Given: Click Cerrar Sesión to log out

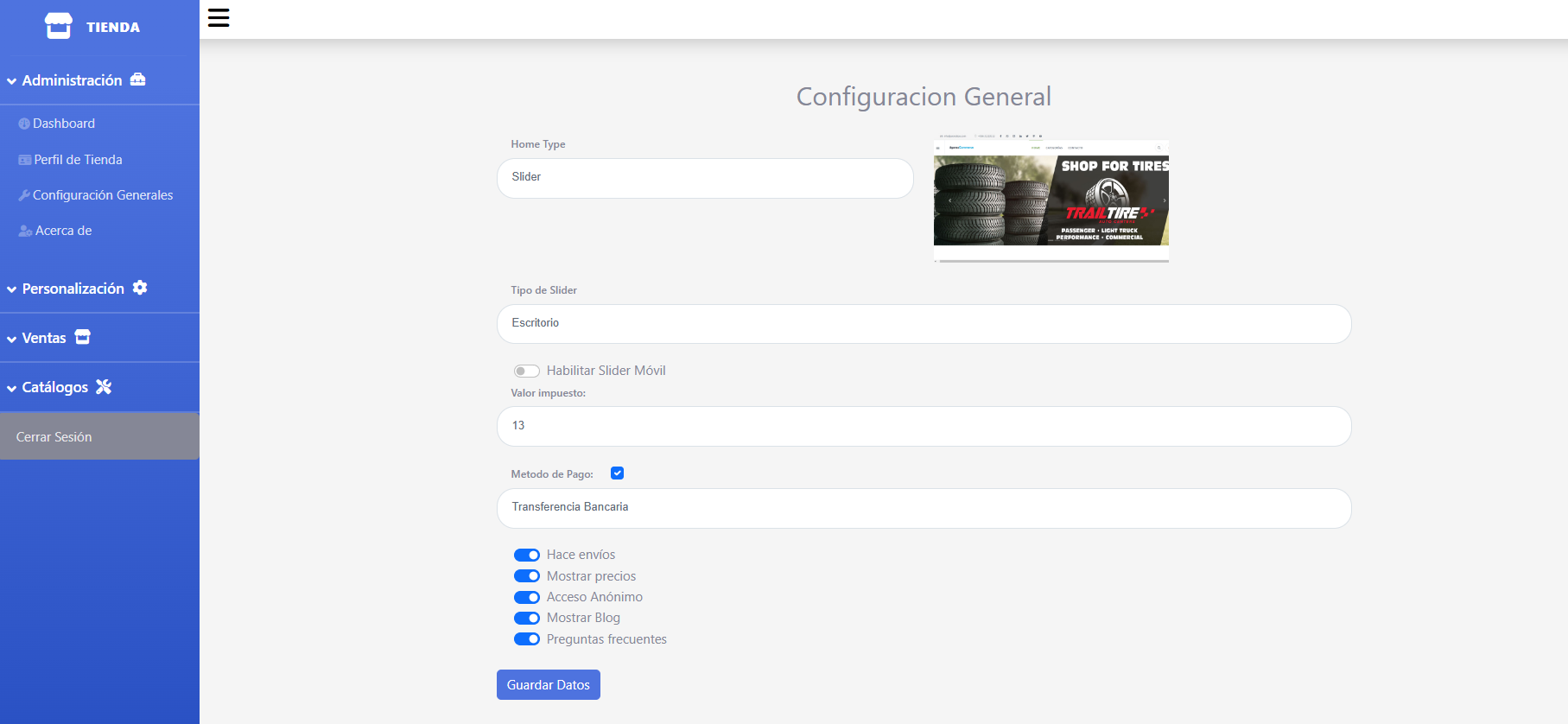Looking at the screenshot, I should (54, 437).
